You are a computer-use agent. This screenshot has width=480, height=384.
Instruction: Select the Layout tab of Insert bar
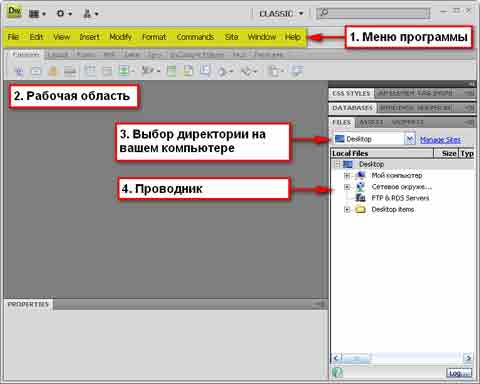click(58, 54)
